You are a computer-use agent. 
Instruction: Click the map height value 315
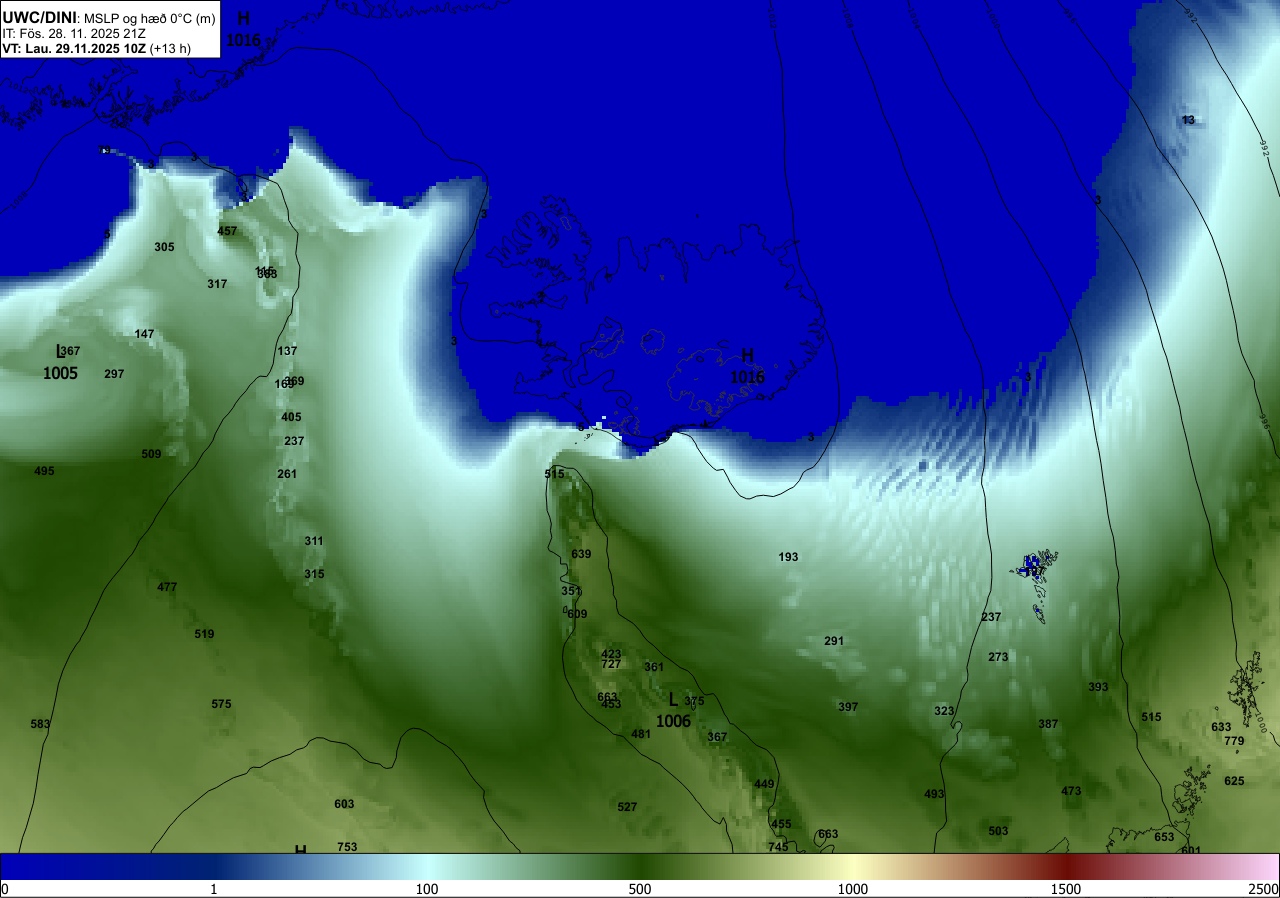pyautogui.click(x=314, y=574)
